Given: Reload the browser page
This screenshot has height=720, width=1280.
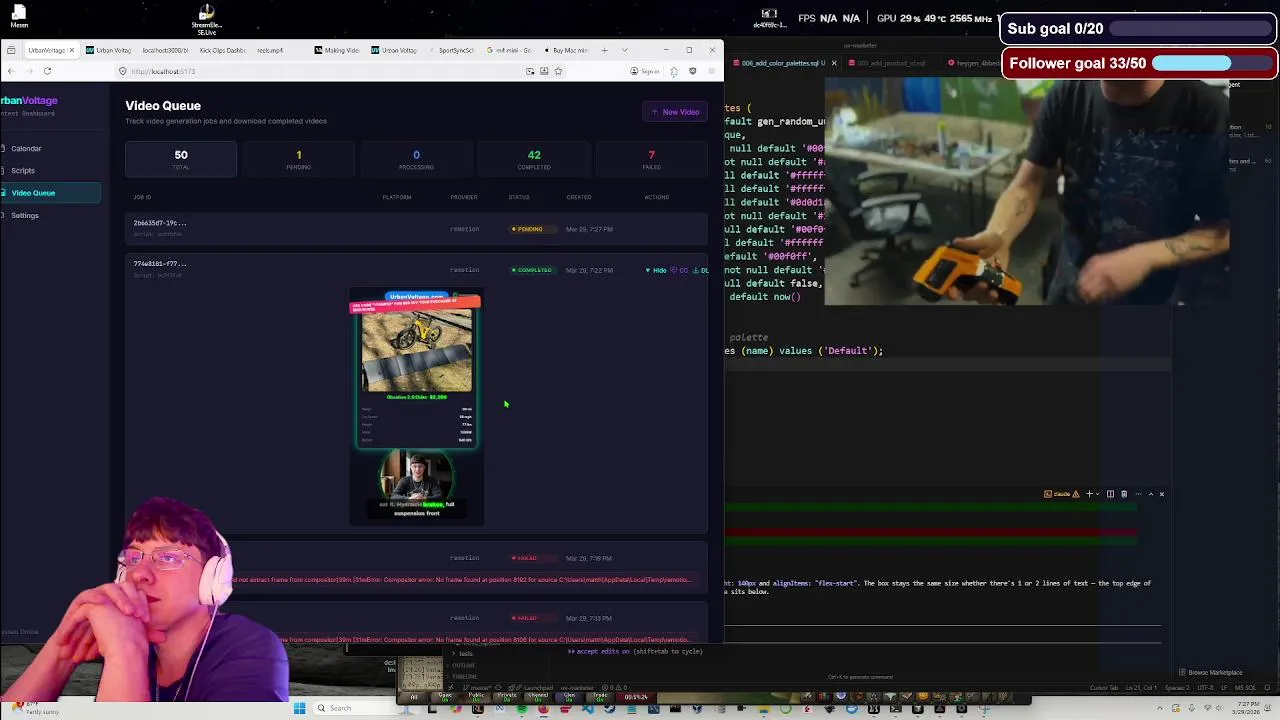Looking at the screenshot, I should coord(47,71).
